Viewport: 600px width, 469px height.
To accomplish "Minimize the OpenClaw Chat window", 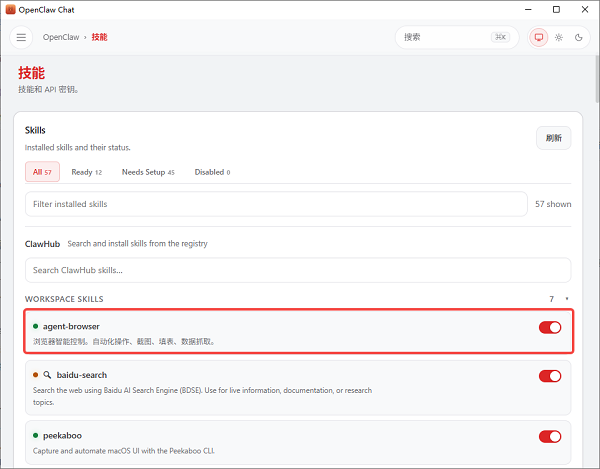I will click(x=528, y=10).
